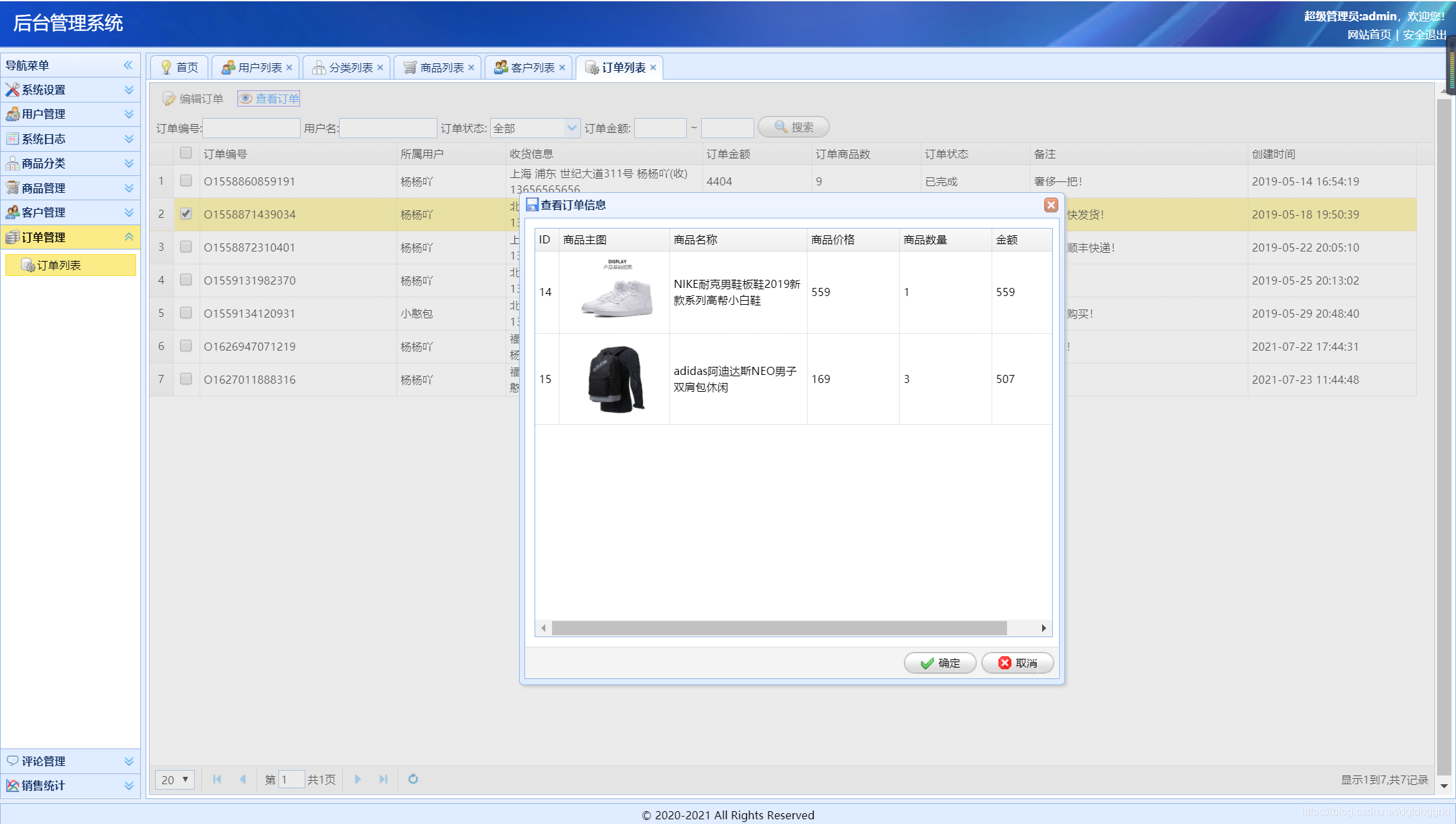Expand the 商品管理 menu section

click(x=129, y=188)
